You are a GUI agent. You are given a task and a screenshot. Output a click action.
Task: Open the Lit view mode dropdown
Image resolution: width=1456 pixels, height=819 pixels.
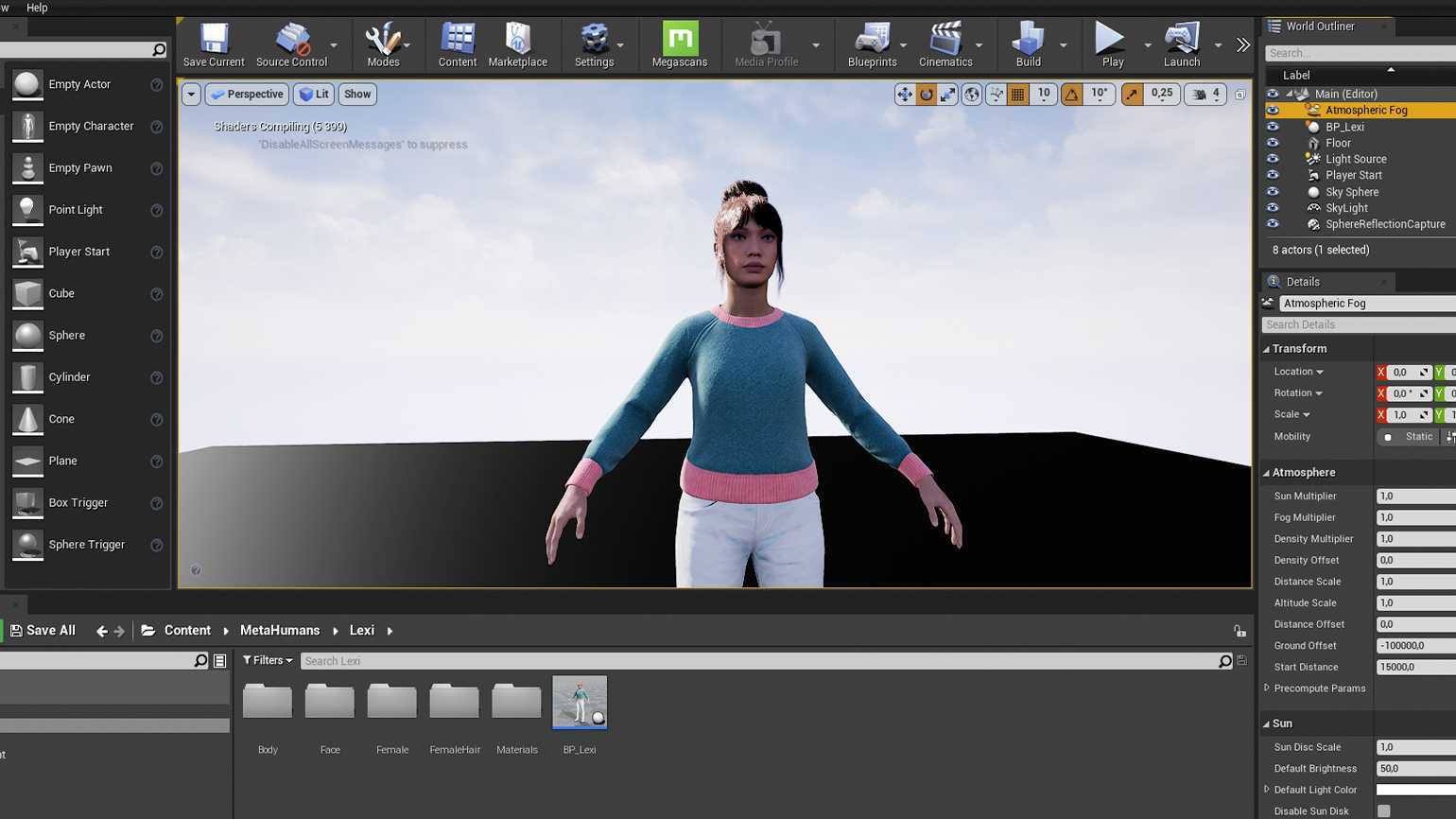tap(313, 95)
